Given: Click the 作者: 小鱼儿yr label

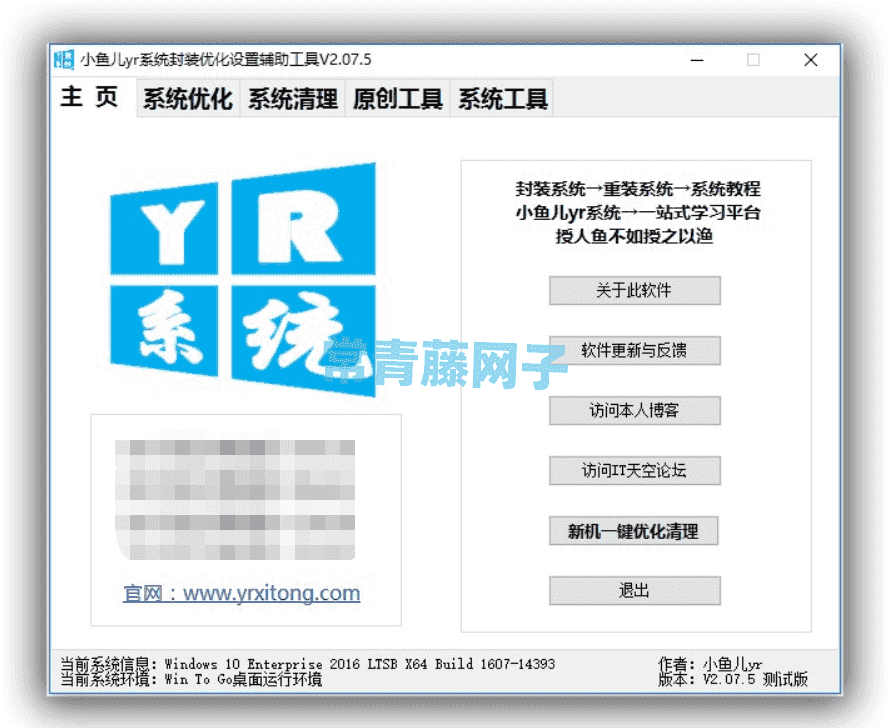Looking at the screenshot, I should coord(710,664).
